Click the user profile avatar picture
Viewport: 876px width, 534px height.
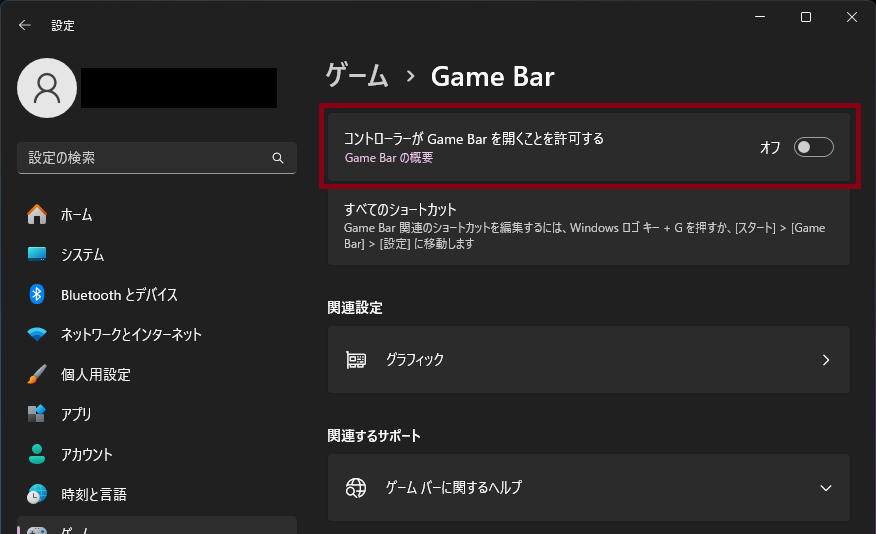coord(47,88)
